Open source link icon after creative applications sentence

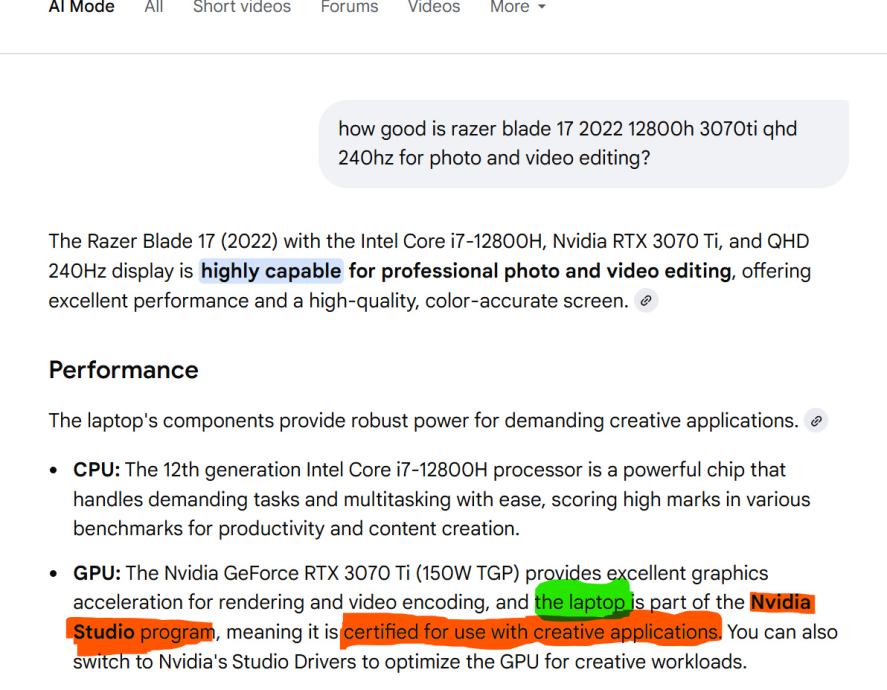pyautogui.click(x=816, y=421)
